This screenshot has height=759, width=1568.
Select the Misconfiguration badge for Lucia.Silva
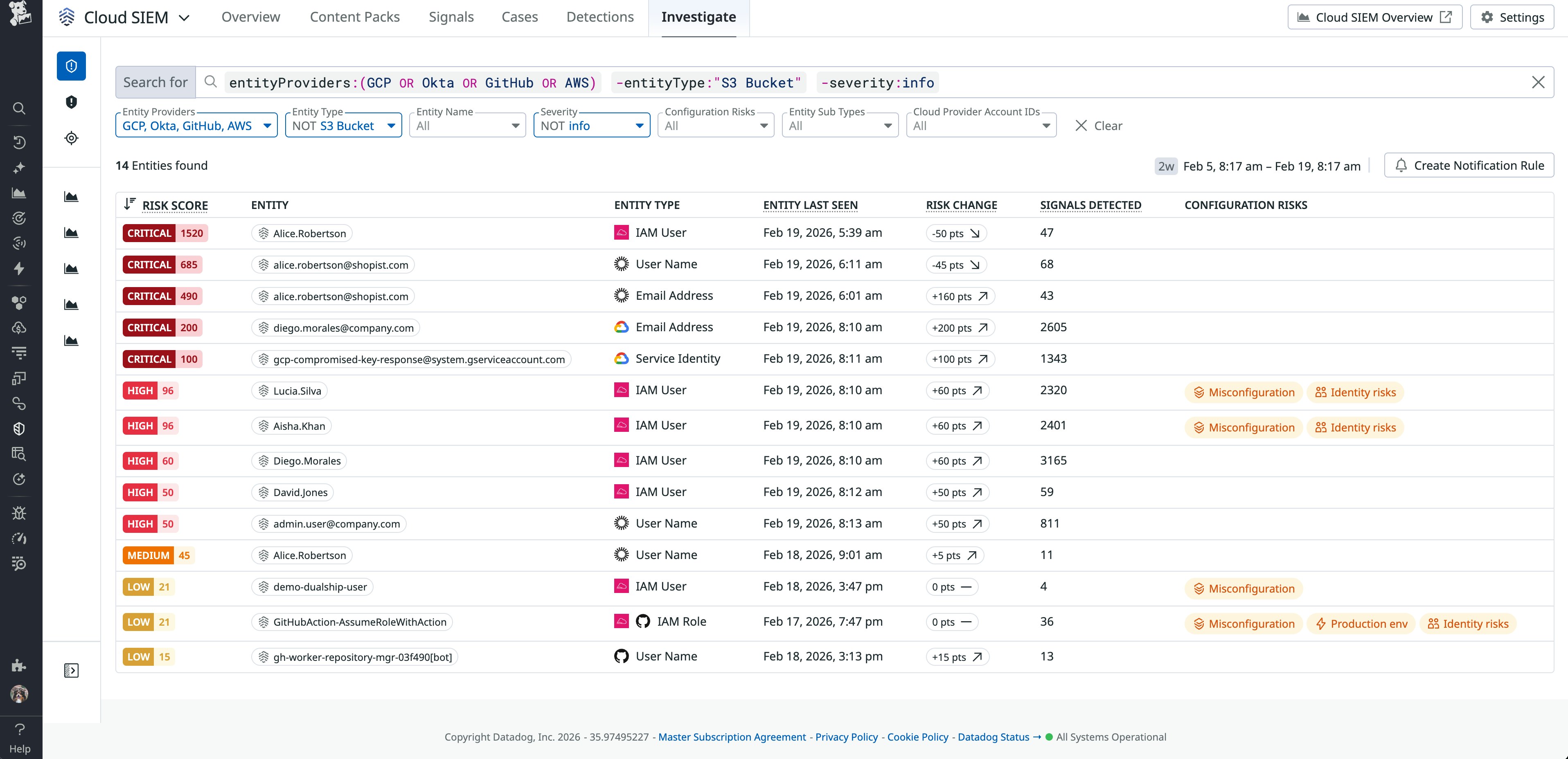1243,392
